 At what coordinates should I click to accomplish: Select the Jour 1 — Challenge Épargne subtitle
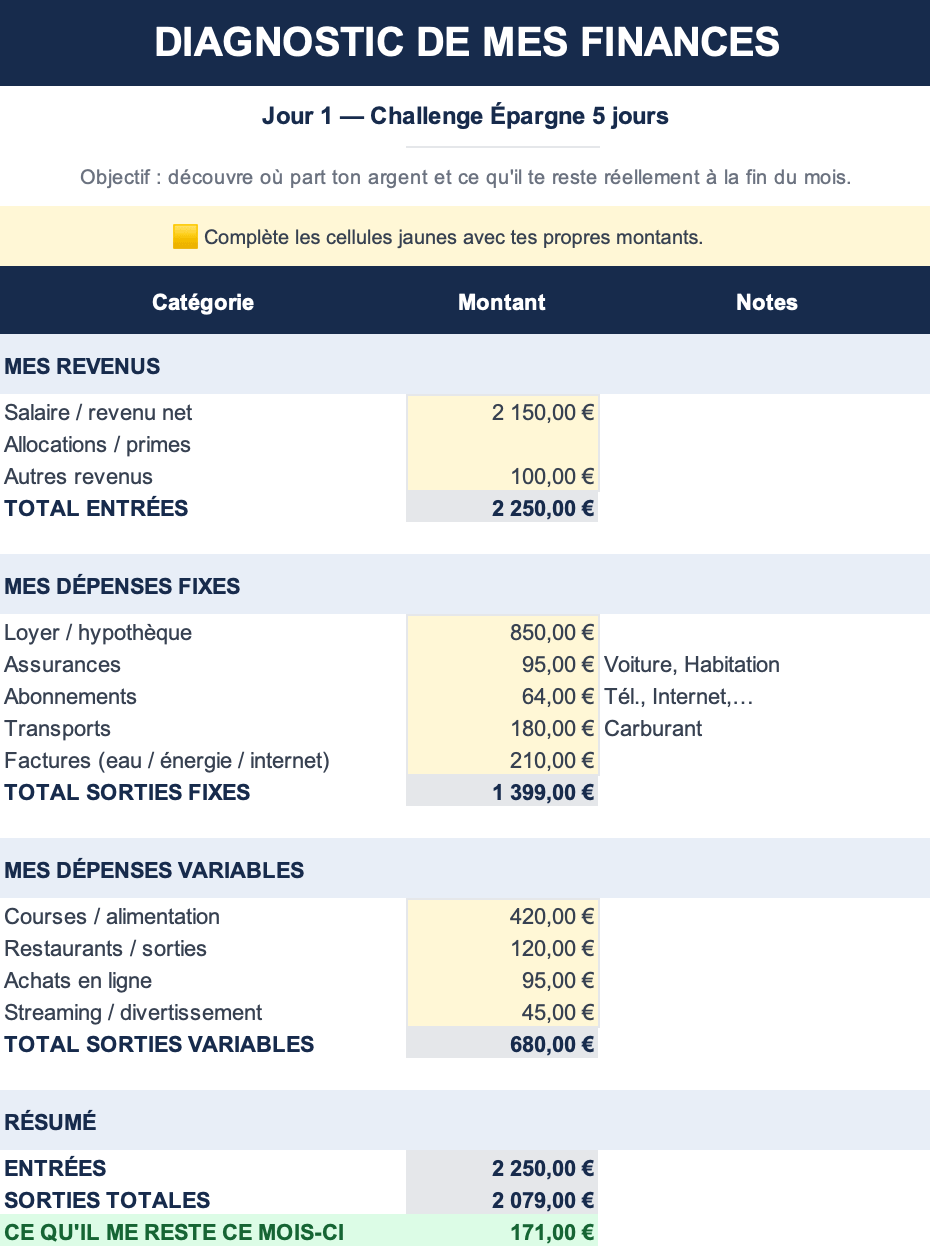tap(465, 116)
